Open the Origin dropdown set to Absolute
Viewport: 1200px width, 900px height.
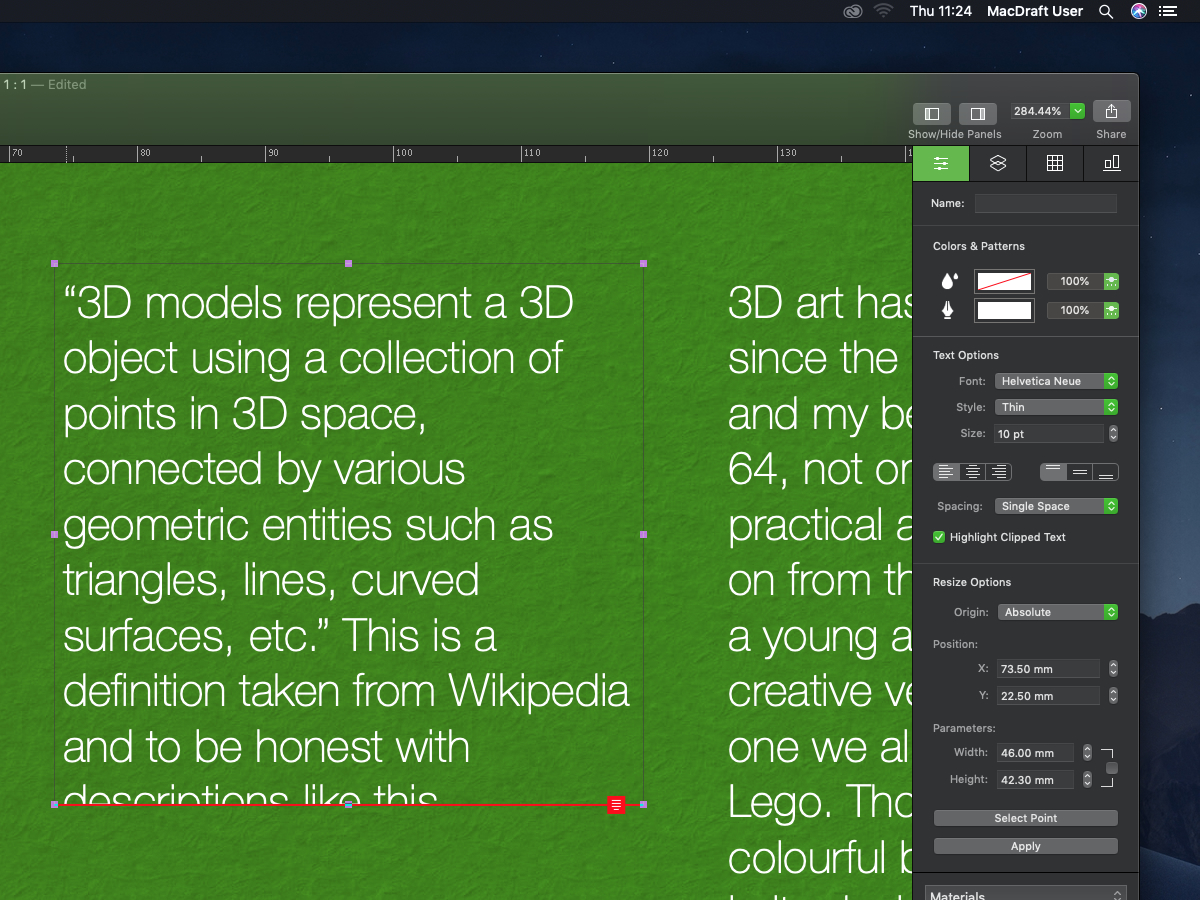(x=1057, y=612)
